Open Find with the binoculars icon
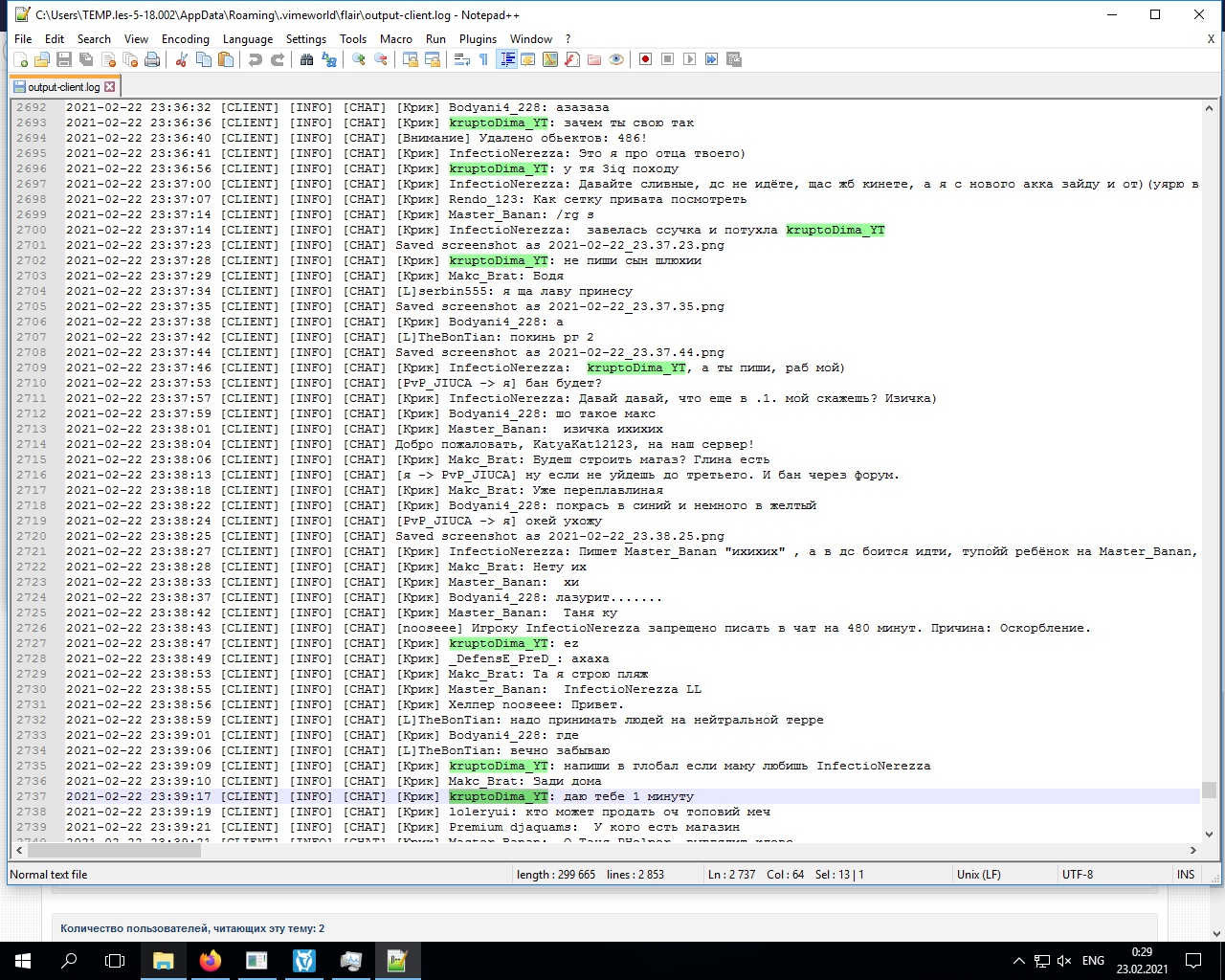Image resolution: width=1225 pixels, height=980 pixels. click(x=306, y=59)
